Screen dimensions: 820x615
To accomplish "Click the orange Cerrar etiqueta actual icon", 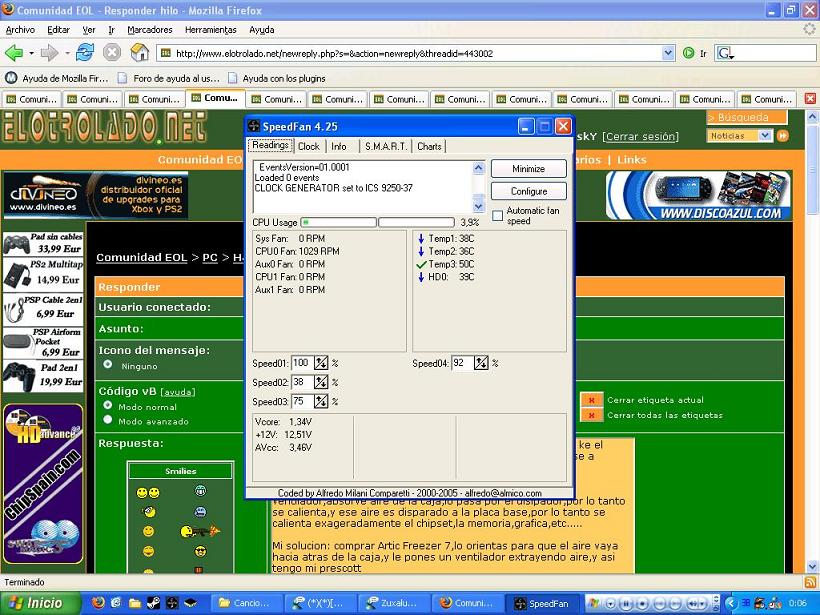I will coord(591,400).
